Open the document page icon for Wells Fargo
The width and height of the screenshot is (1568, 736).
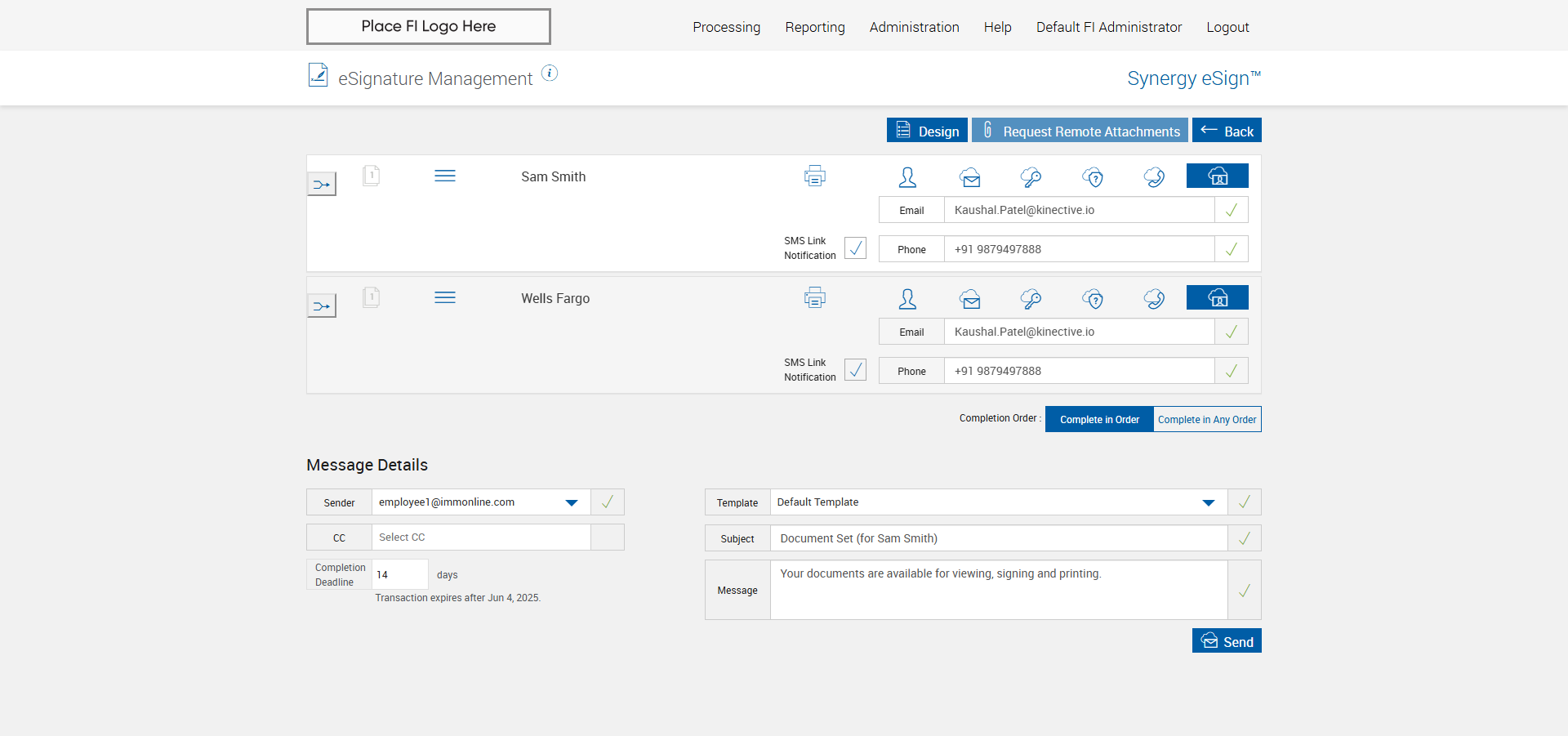[x=371, y=297]
